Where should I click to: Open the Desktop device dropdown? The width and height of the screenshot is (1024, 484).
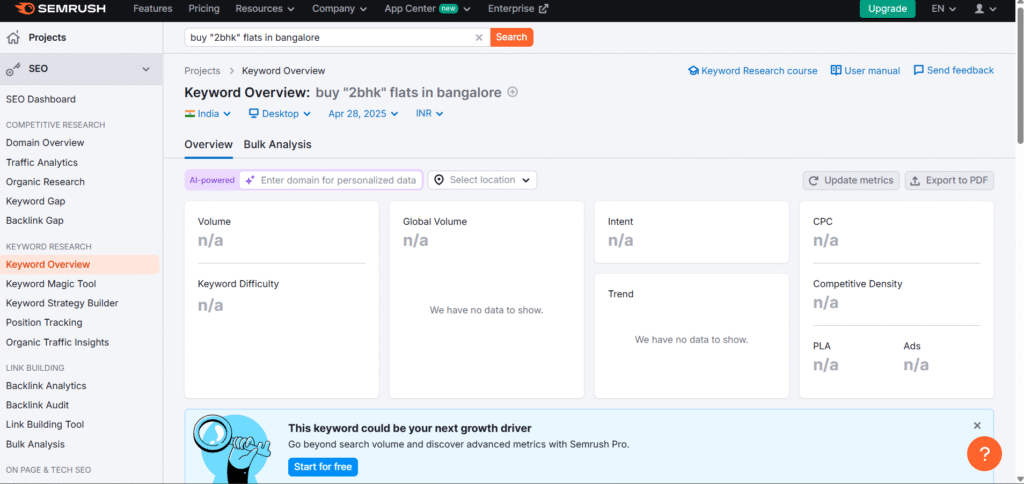click(281, 114)
